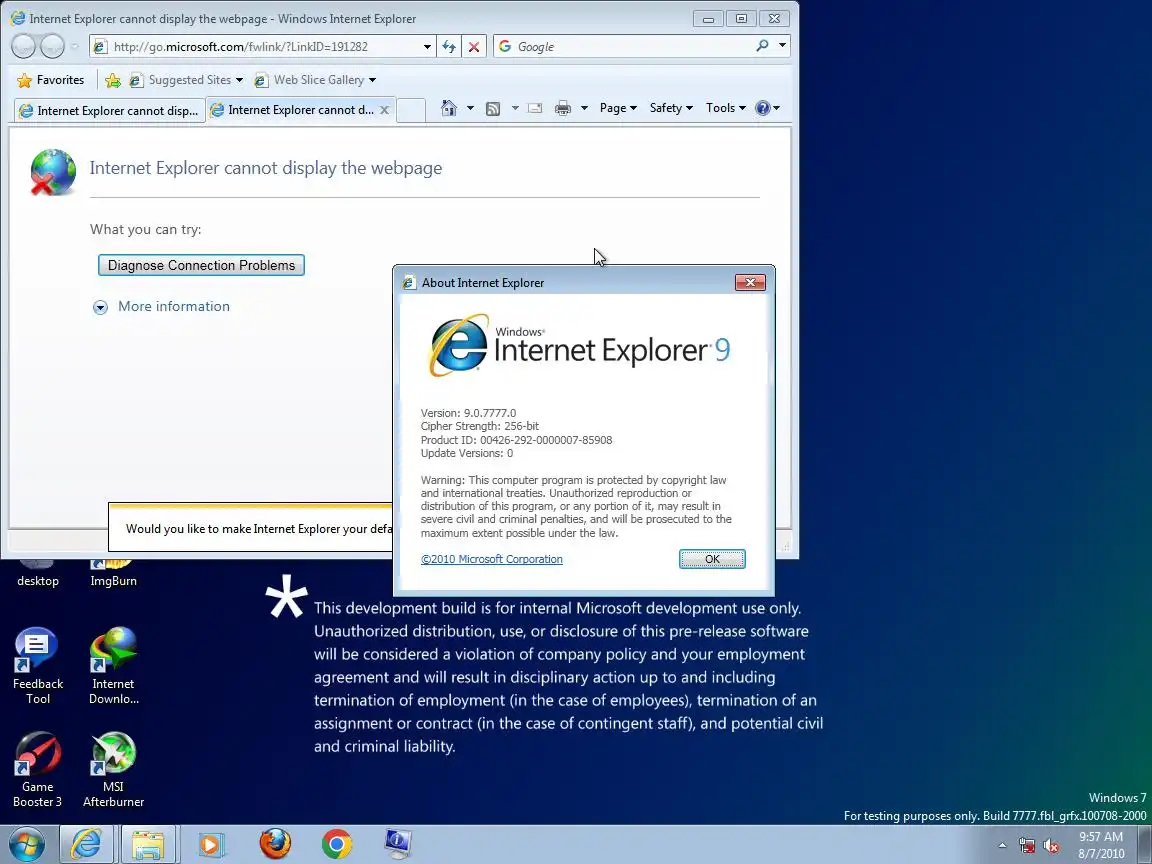The image size is (1152, 864).
Task: Close the active tab with its X
Action: click(384, 110)
